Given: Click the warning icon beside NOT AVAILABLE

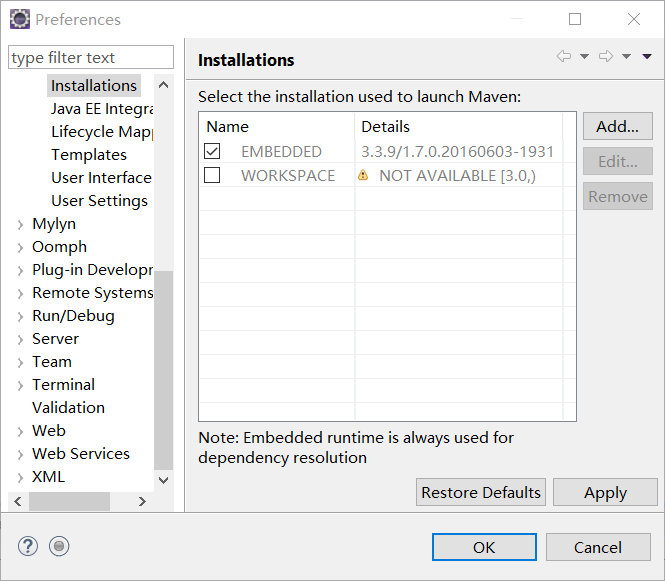Looking at the screenshot, I should click(x=363, y=175).
